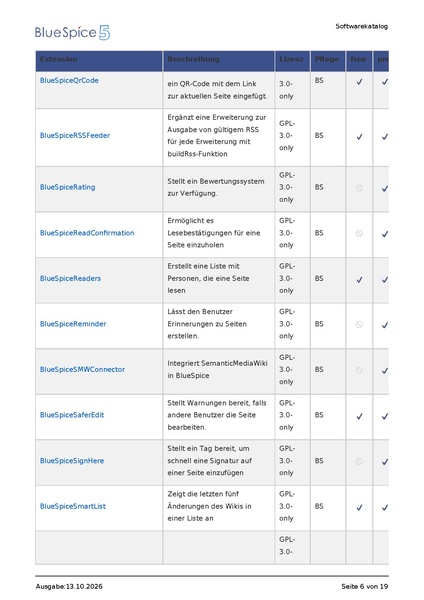Click the free checkmark for BlueSpiceRSSFeeder
The image size is (424, 600).
click(x=359, y=137)
